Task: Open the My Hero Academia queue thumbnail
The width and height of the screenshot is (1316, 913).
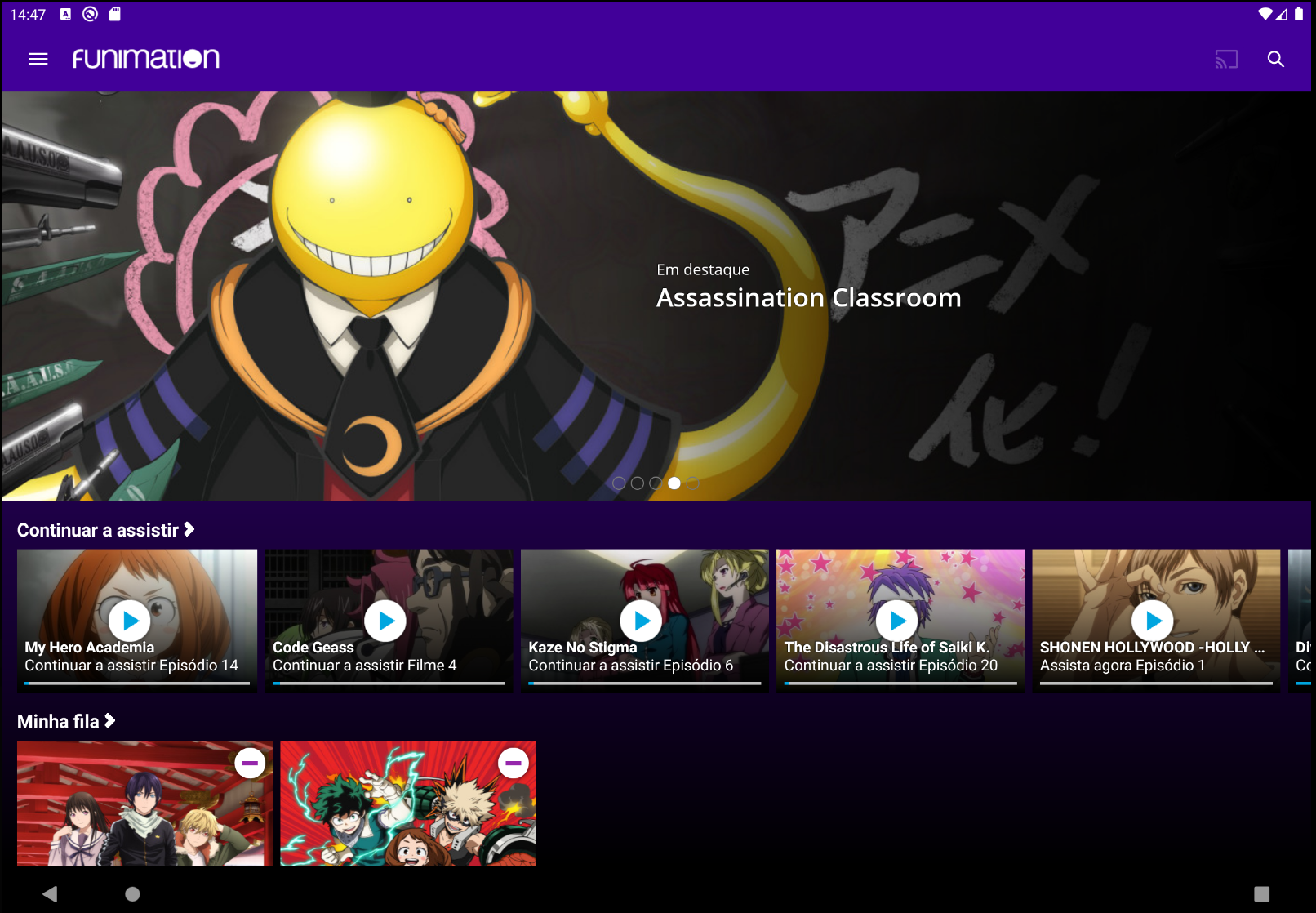Action: (x=408, y=803)
